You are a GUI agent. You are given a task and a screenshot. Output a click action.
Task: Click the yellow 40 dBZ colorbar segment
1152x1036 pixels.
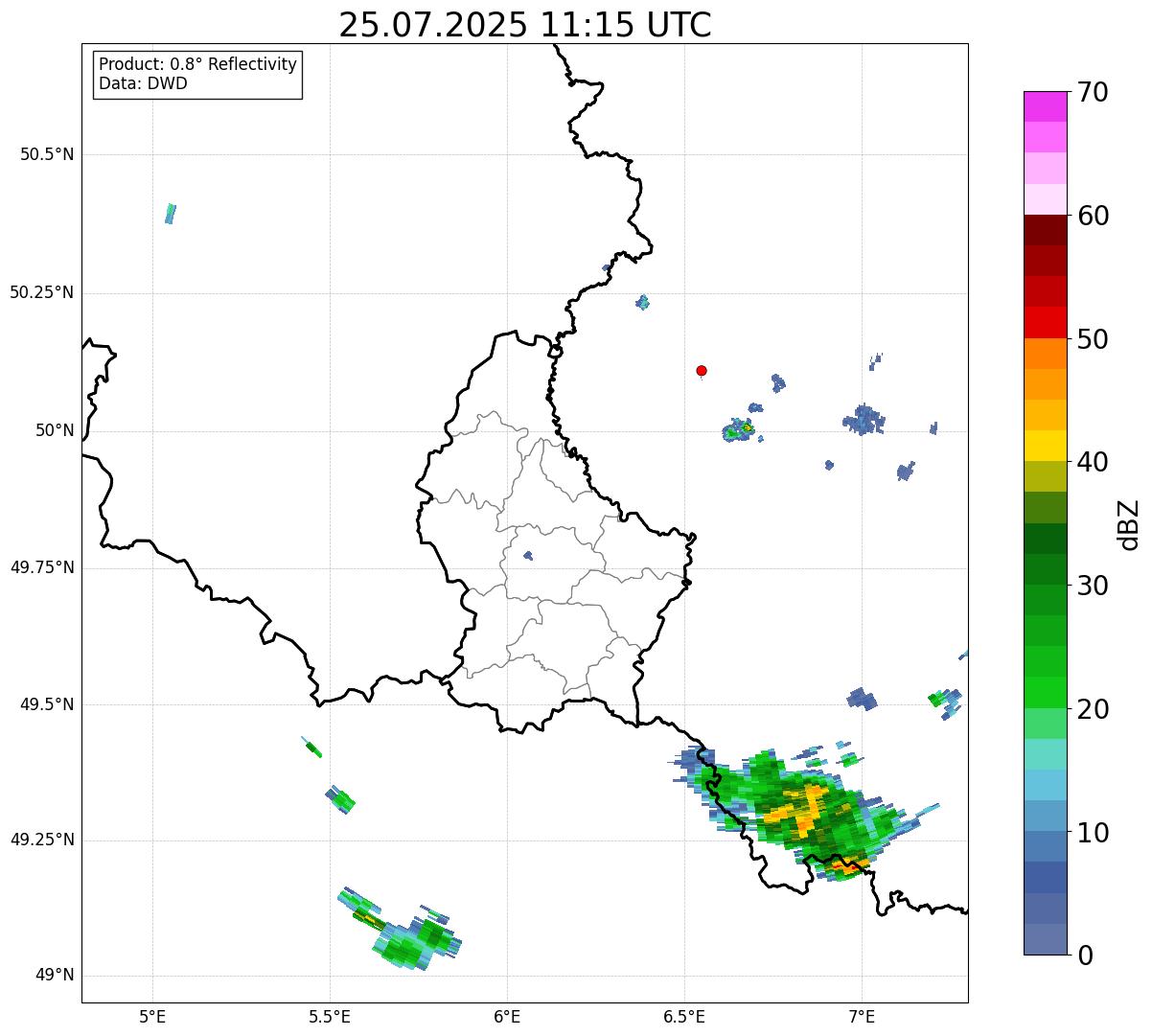tap(1045, 446)
